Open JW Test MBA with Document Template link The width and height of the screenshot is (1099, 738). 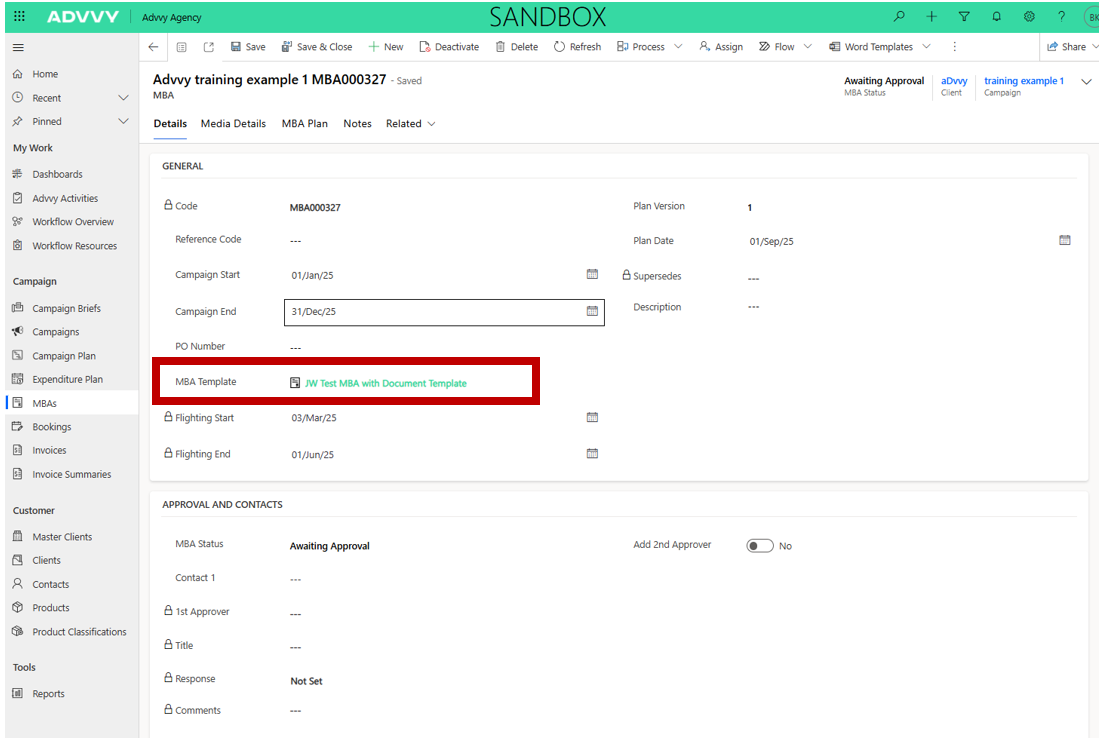pyautogui.click(x=385, y=383)
